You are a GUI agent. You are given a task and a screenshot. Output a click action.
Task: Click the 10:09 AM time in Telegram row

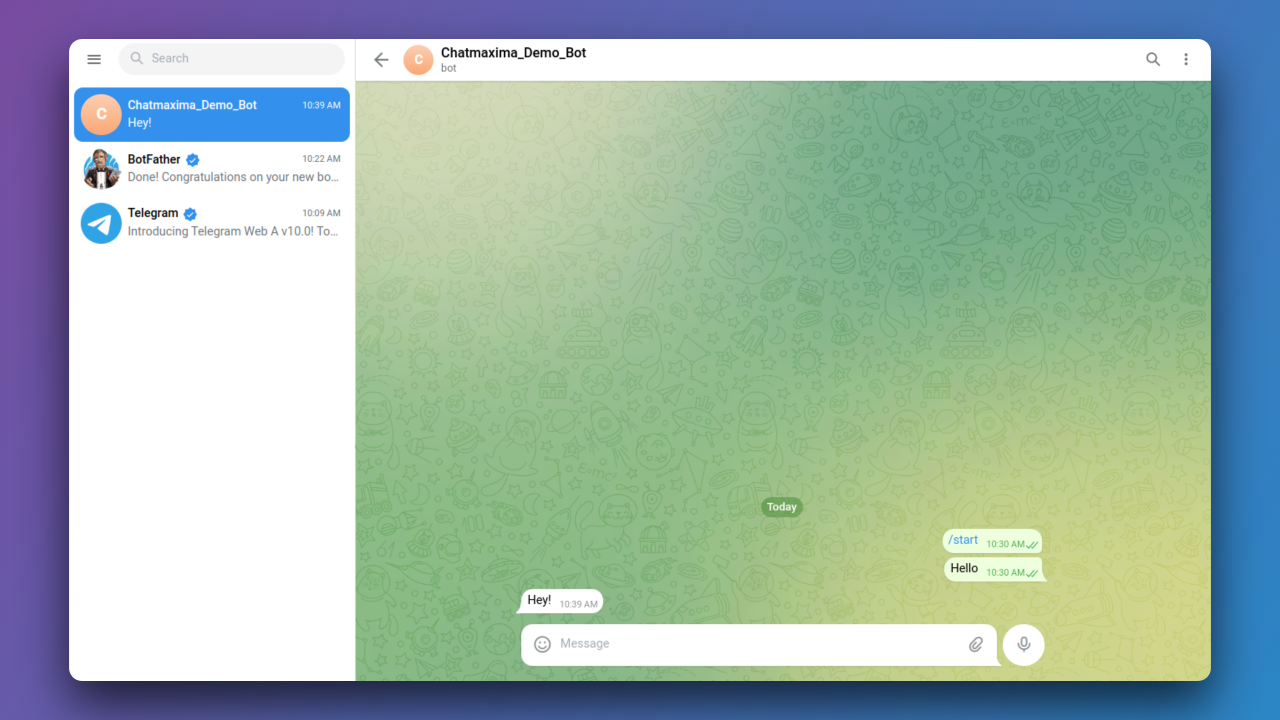(321, 213)
